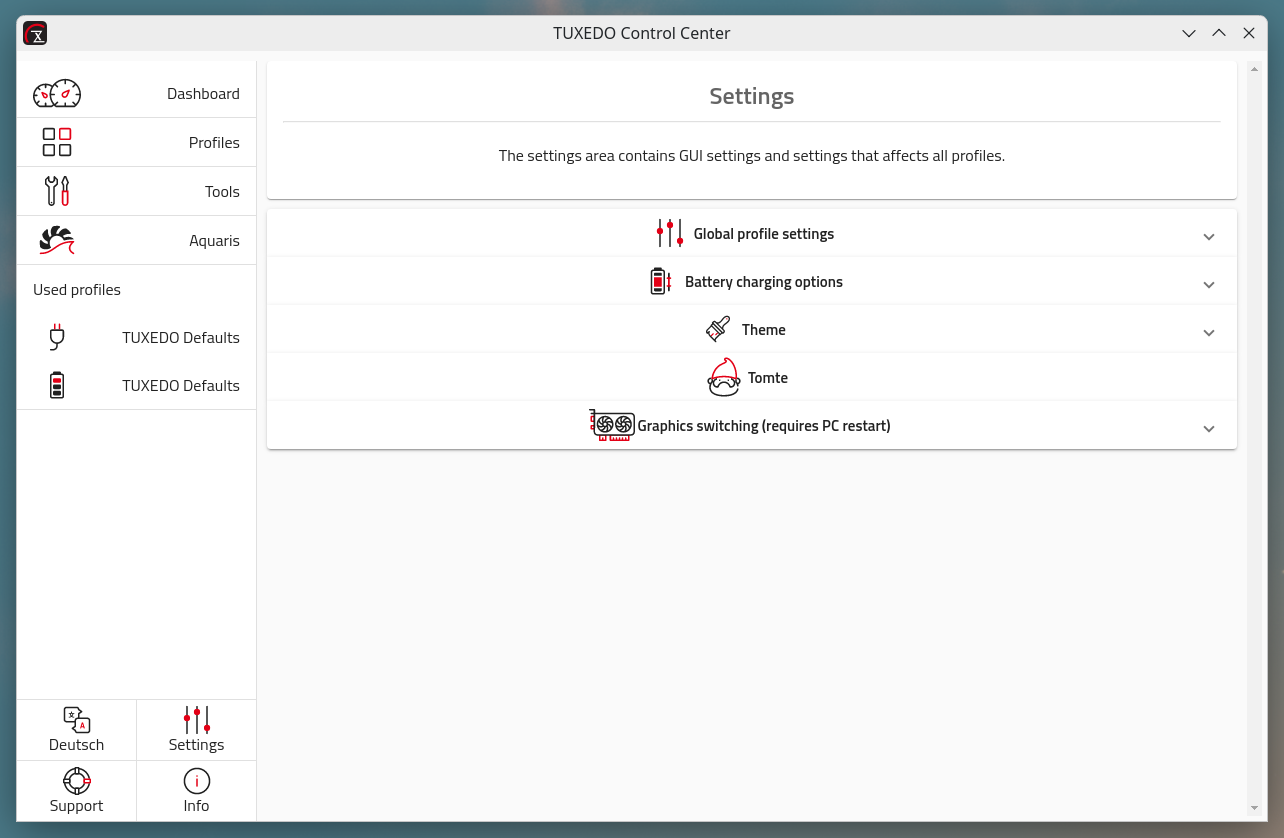
Task: Click the Aquaris fan icon
Action: tap(57, 240)
